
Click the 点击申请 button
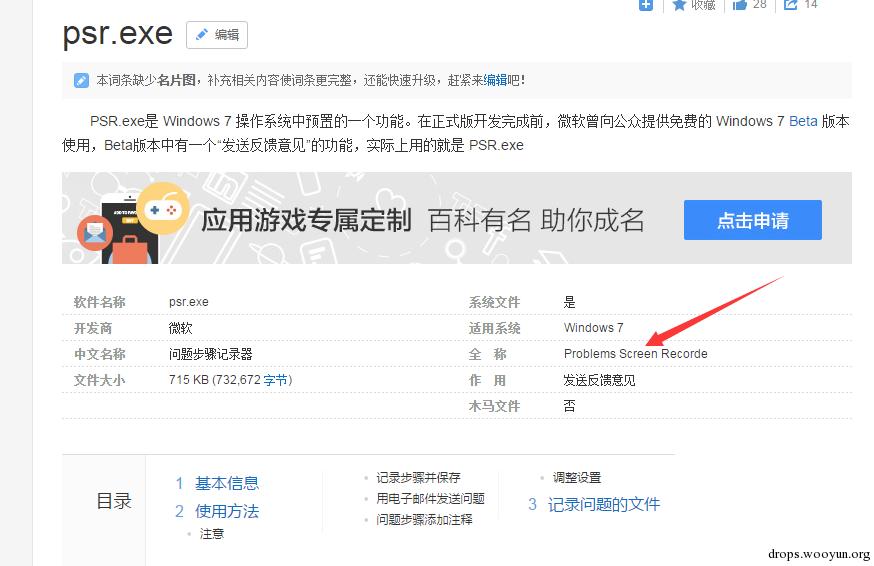[x=752, y=220]
